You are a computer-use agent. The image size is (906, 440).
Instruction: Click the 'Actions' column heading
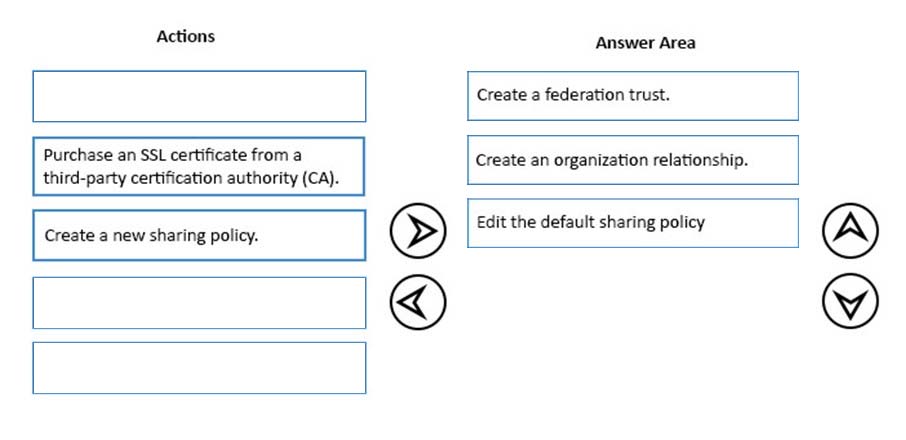pos(185,36)
